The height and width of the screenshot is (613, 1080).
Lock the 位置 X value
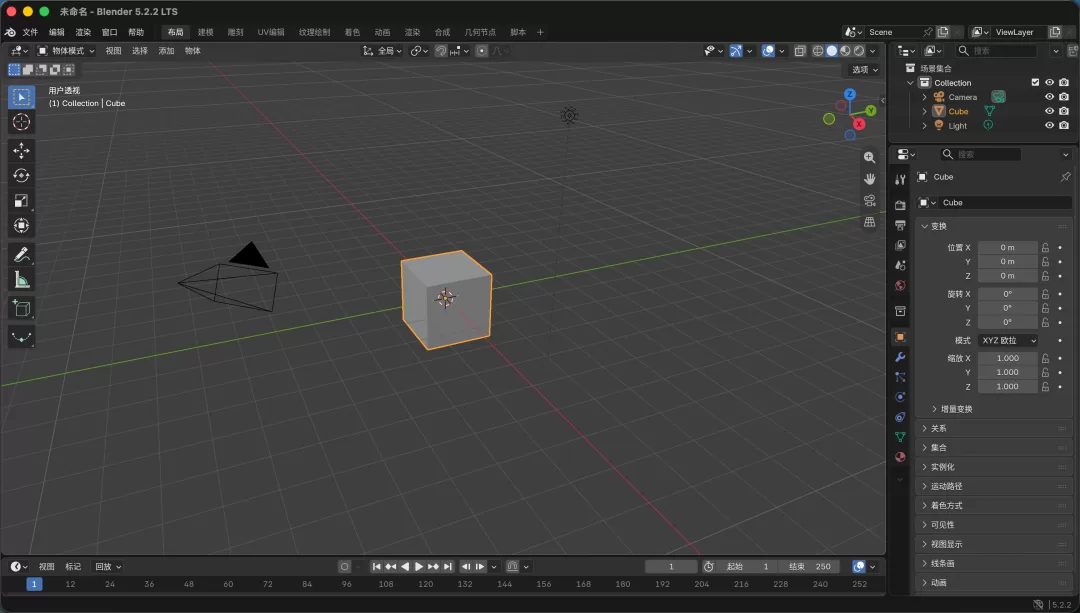(x=1045, y=247)
